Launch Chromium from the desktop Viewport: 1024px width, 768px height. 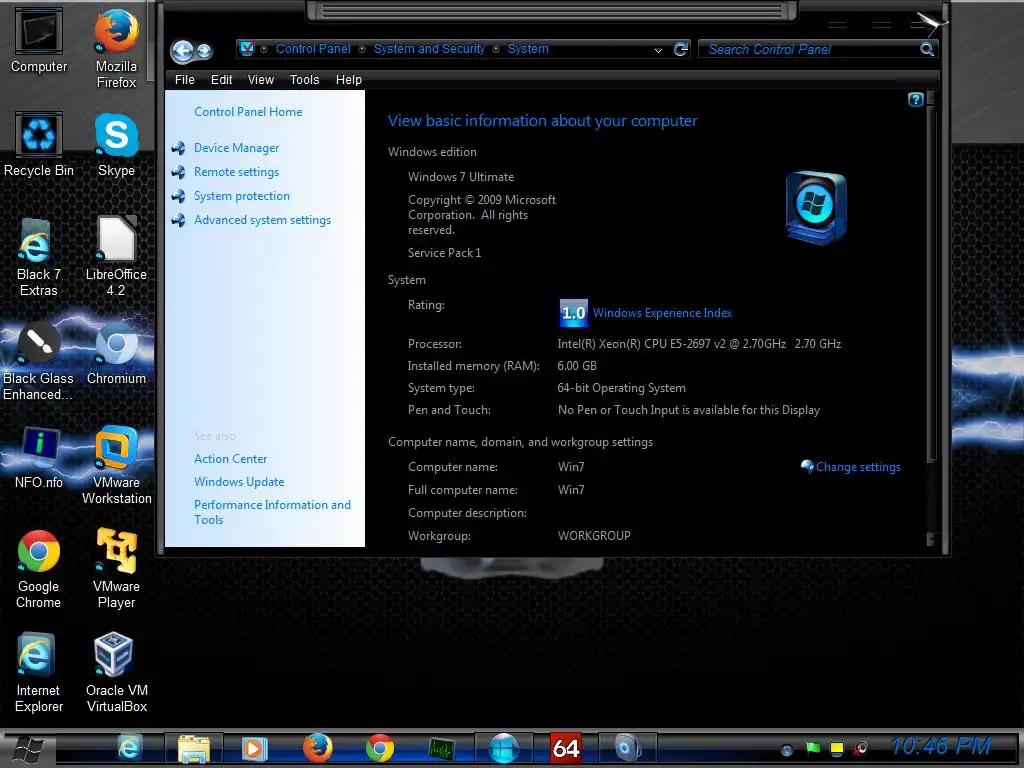click(116, 353)
